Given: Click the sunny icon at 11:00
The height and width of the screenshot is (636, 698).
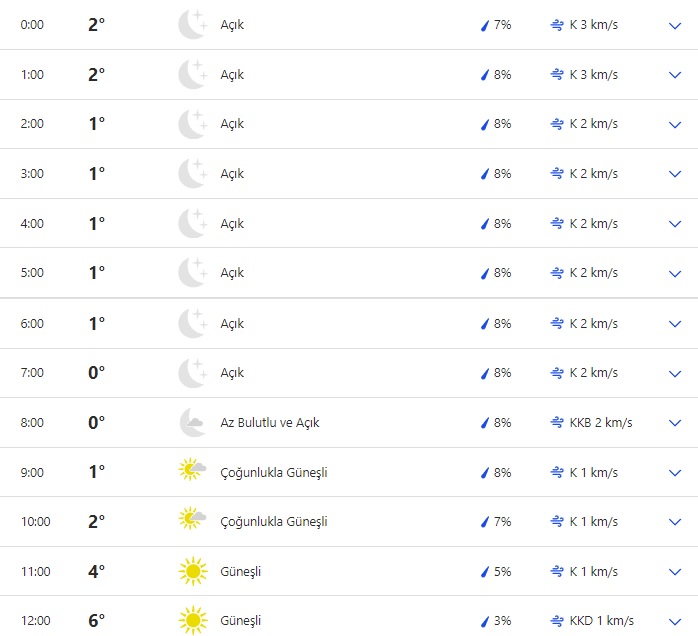Looking at the screenshot, I should 191,571.
